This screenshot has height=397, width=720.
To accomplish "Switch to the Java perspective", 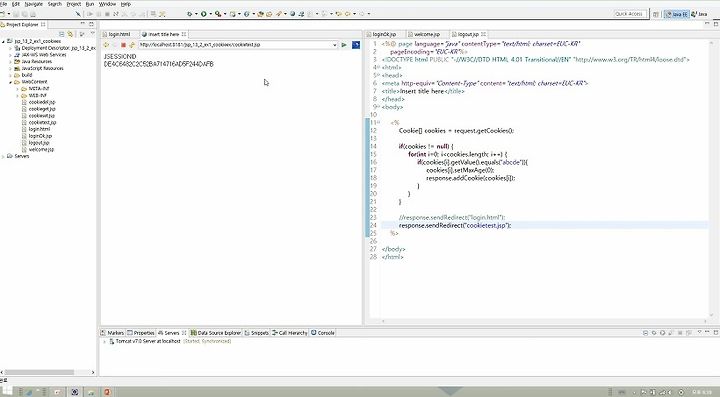I will point(700,14).
